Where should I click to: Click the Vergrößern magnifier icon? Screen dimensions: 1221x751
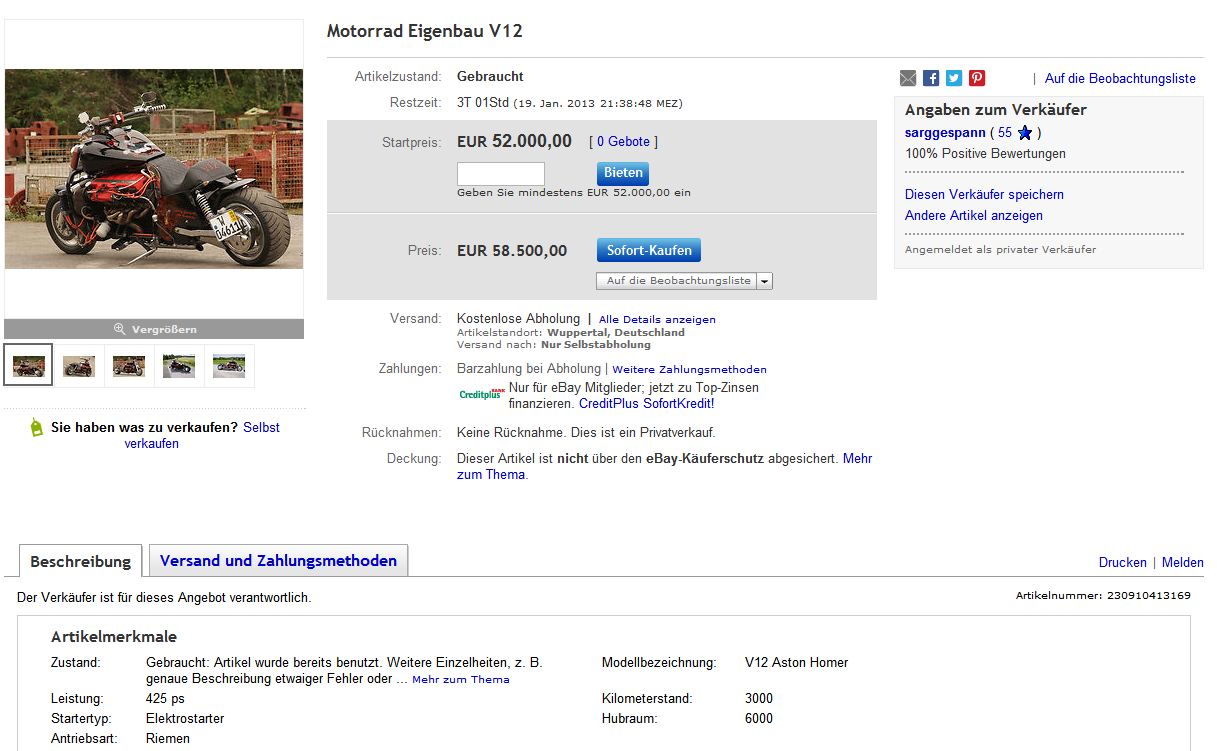point(119,329)
